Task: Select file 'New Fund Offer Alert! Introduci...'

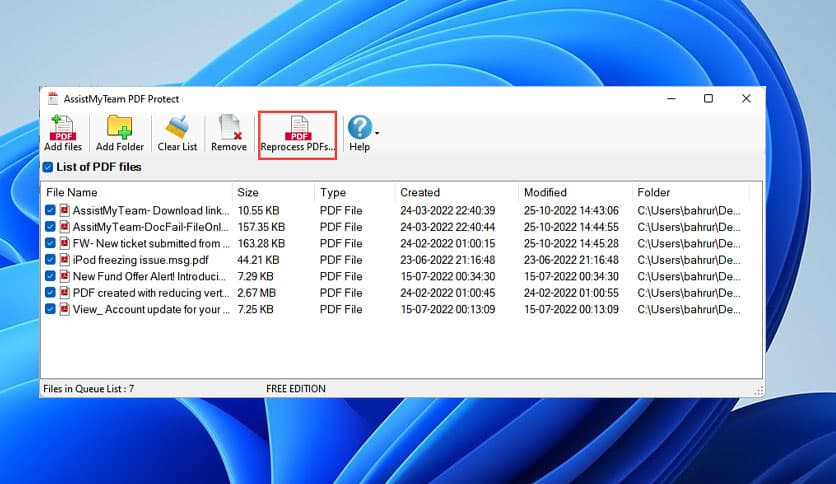Action: [149, 277]
